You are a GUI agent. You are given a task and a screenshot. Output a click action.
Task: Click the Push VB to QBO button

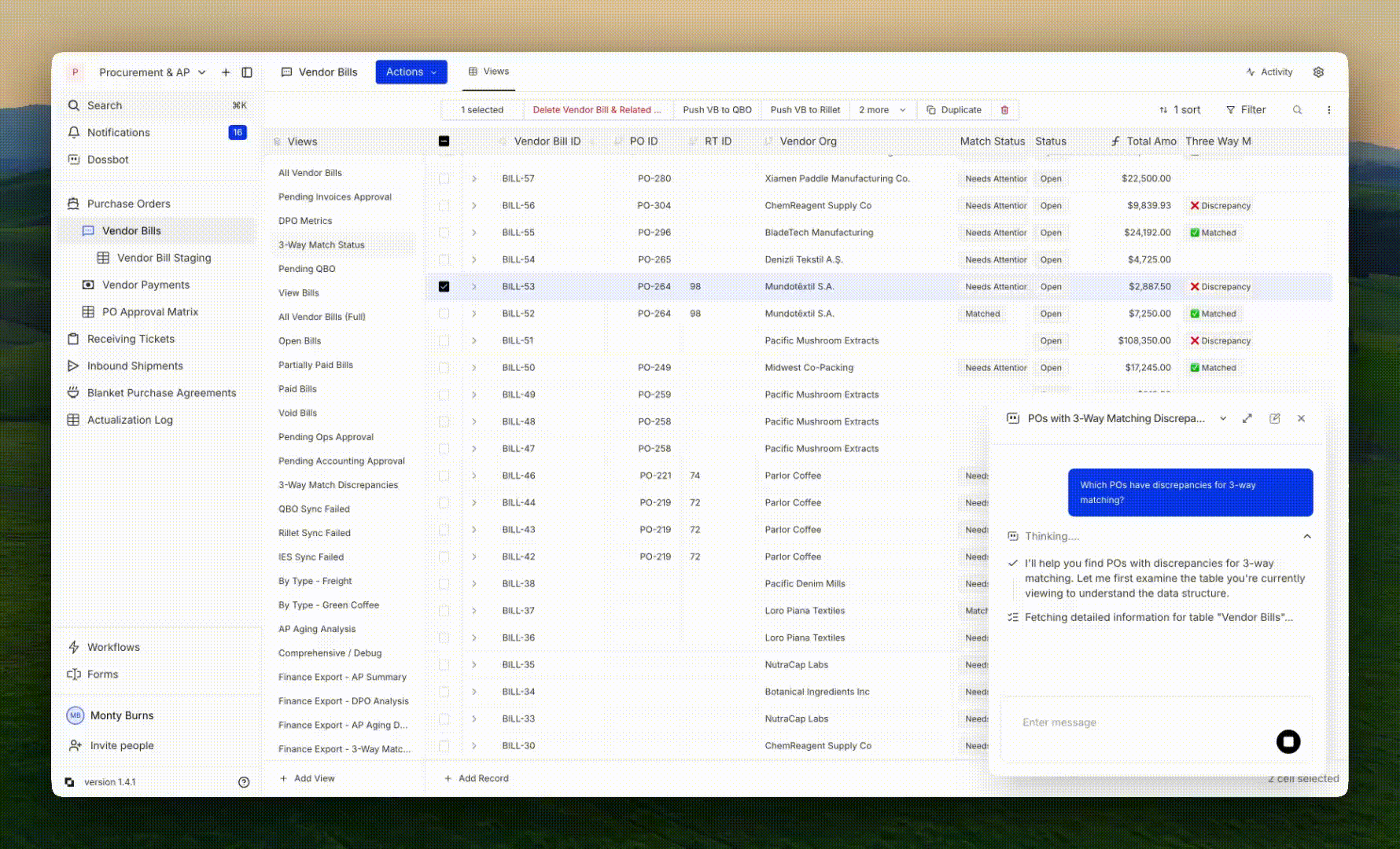(x=717, y=110)
